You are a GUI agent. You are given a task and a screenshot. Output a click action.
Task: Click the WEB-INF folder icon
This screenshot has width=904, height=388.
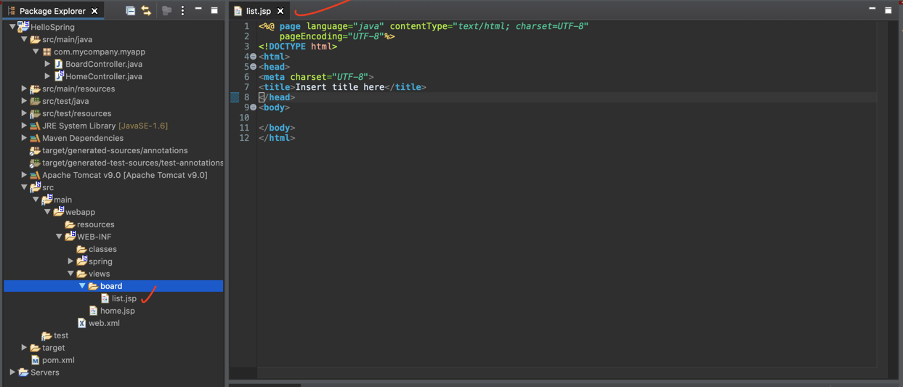(x=70, y=236)
